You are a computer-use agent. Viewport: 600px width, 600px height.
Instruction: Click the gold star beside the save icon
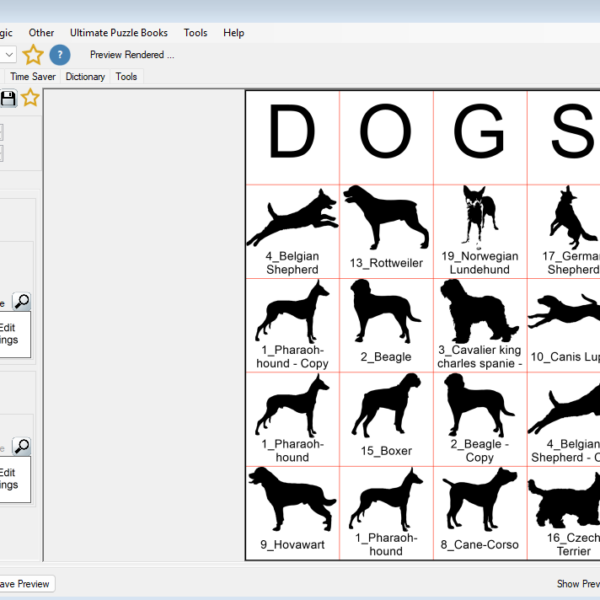tap(31, 98)
